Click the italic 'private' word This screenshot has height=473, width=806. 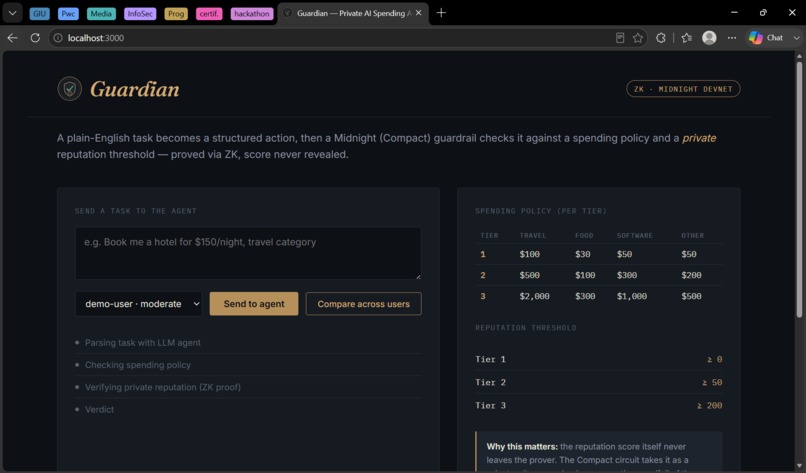pos(699,138)
